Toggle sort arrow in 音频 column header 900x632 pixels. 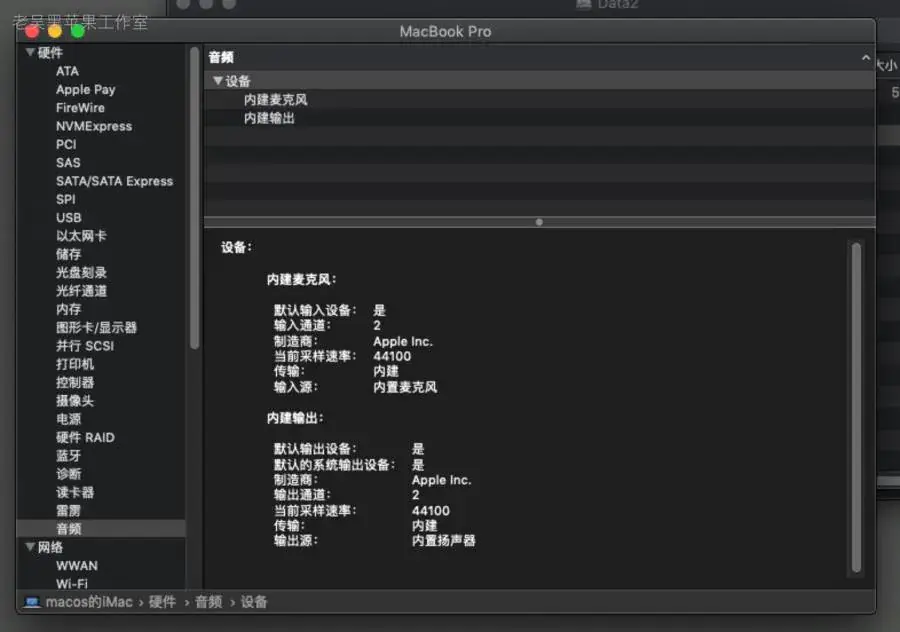(866, 57)
